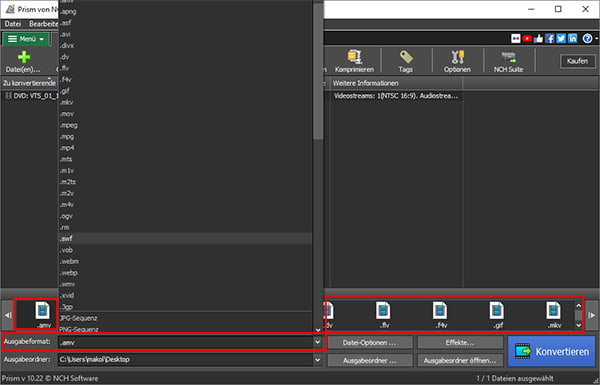Select the .f4v format icon
Viewport: 600px width, 385px height.
click(x=440, y=315)
